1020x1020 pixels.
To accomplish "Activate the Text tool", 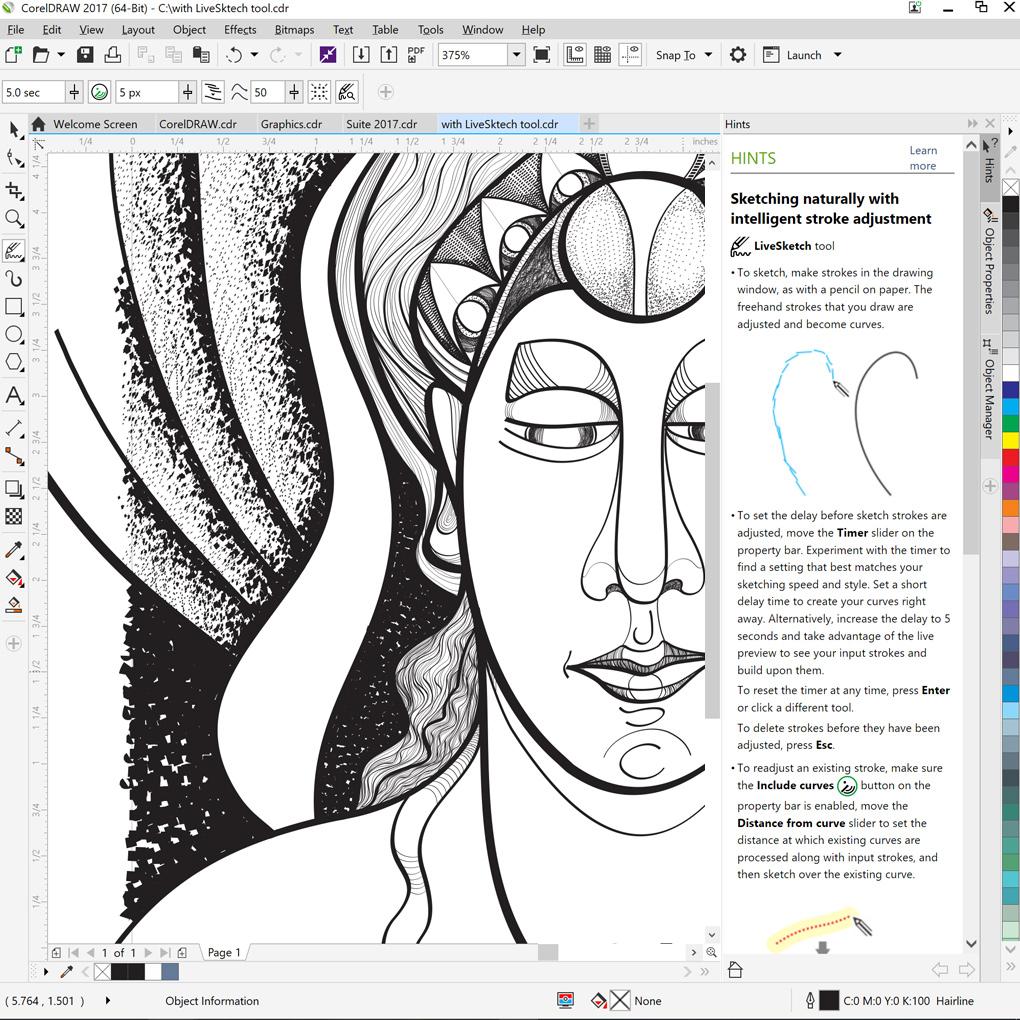I will [14, 396].
